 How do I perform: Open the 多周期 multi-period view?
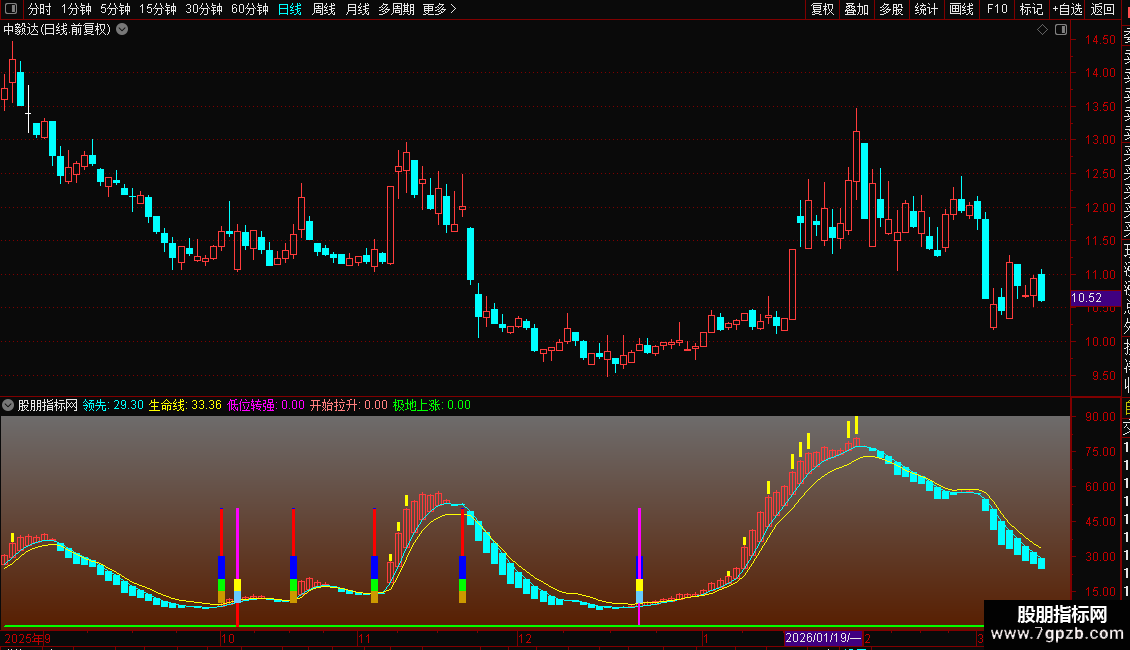(x=396, y=9)
